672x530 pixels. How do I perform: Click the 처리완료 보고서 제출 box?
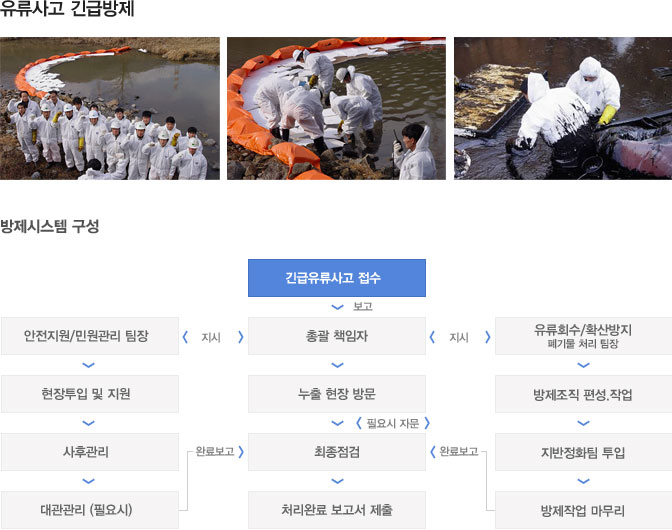(337, 510)
